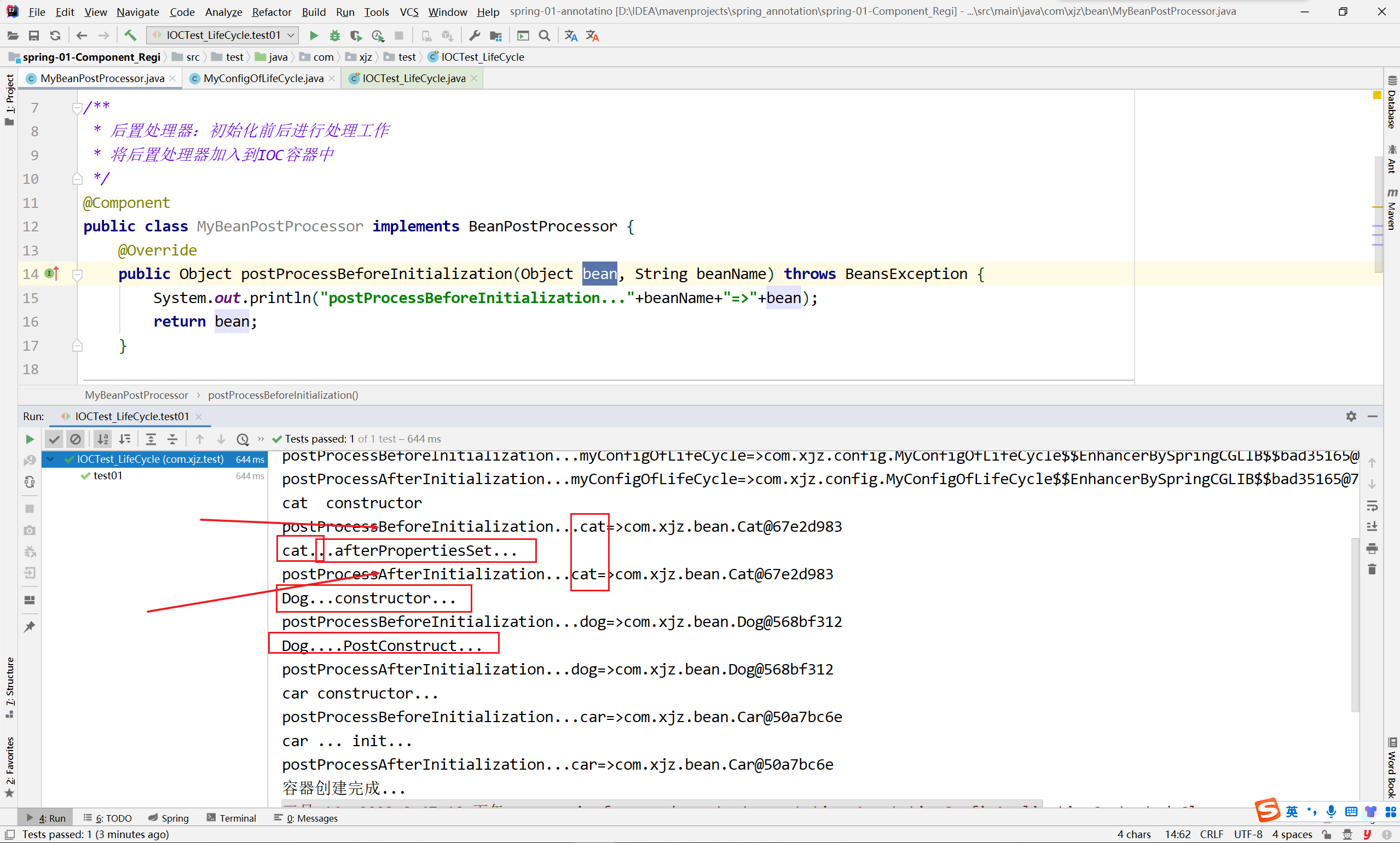1400x843 pixels.
Task: Open the File menu
Action: (x=37, y=11)
